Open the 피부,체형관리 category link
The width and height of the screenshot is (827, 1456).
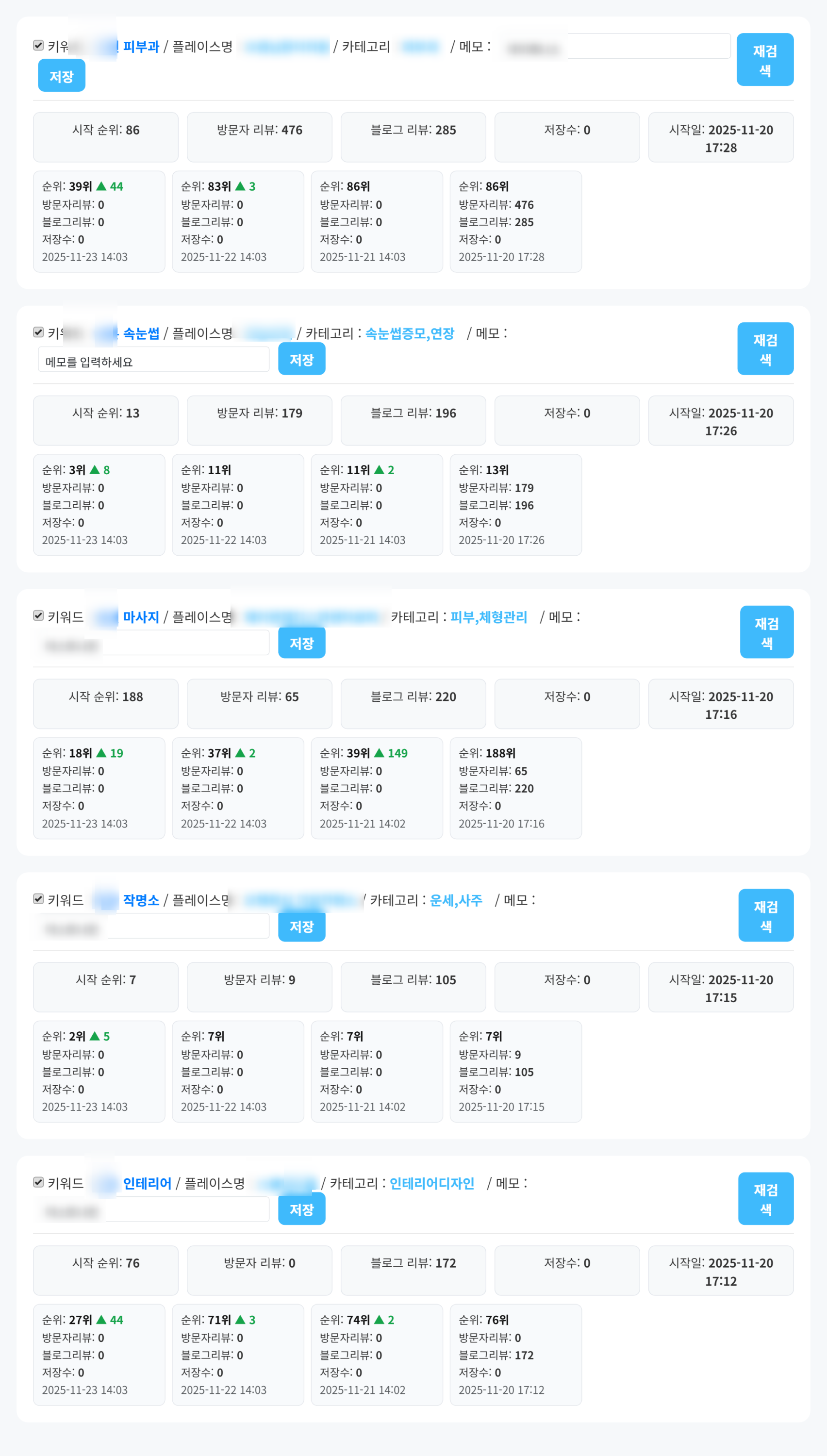tap(488, 617)
